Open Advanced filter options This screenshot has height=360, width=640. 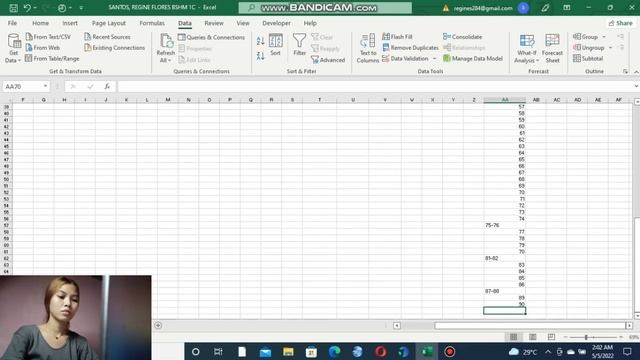pos(328,60)
